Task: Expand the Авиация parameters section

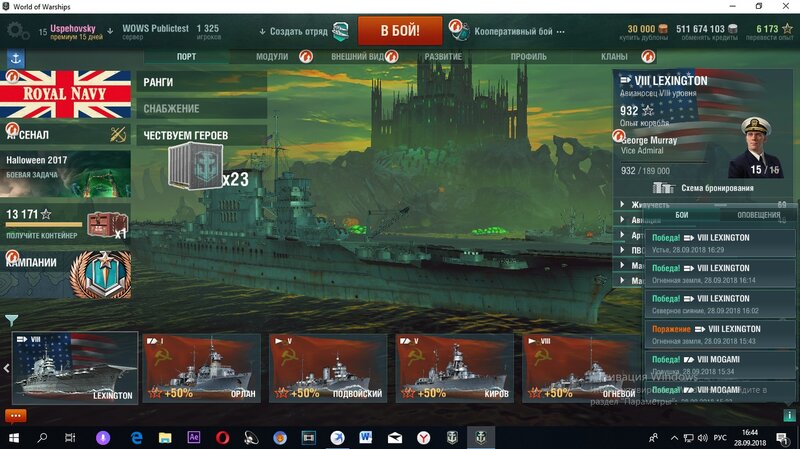Action: pos(622,219)
